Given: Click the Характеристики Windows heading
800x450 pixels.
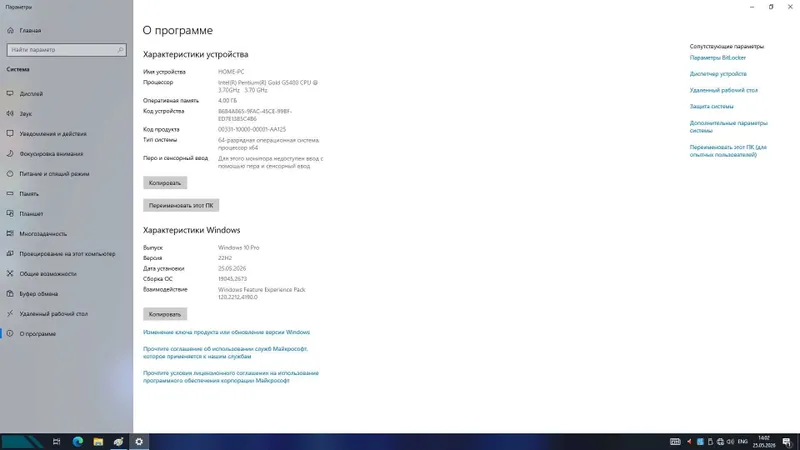Looking at the screenshot, I should tap(191, 230).
